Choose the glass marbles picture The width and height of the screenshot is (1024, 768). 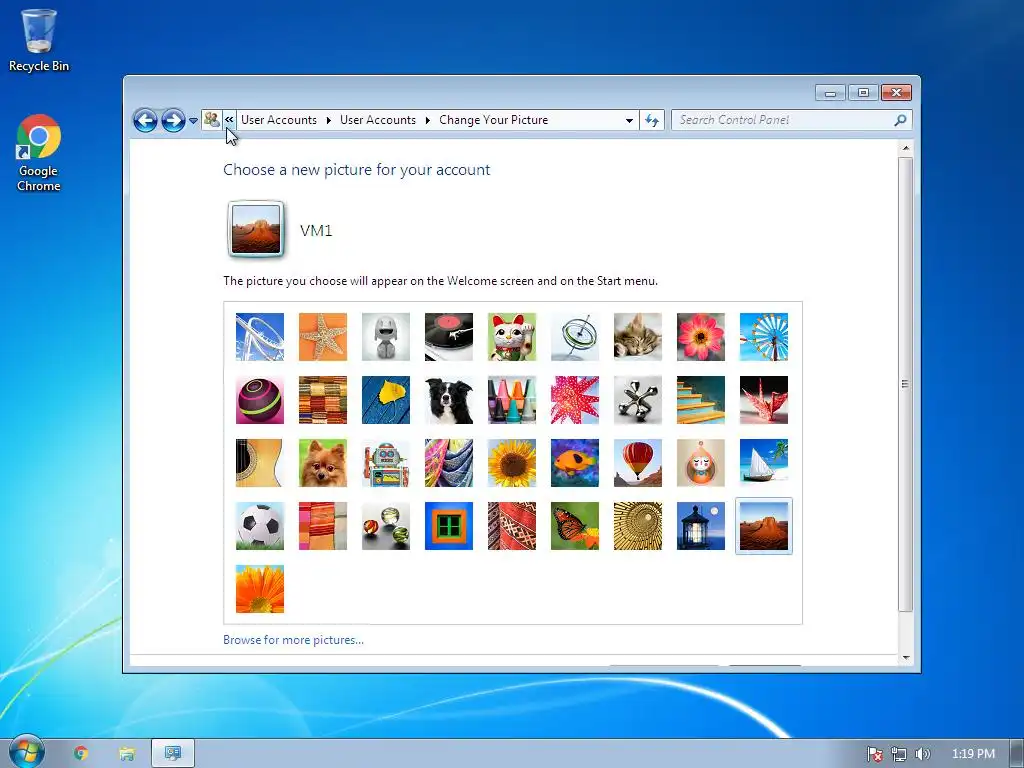click(x=386, y=526)
